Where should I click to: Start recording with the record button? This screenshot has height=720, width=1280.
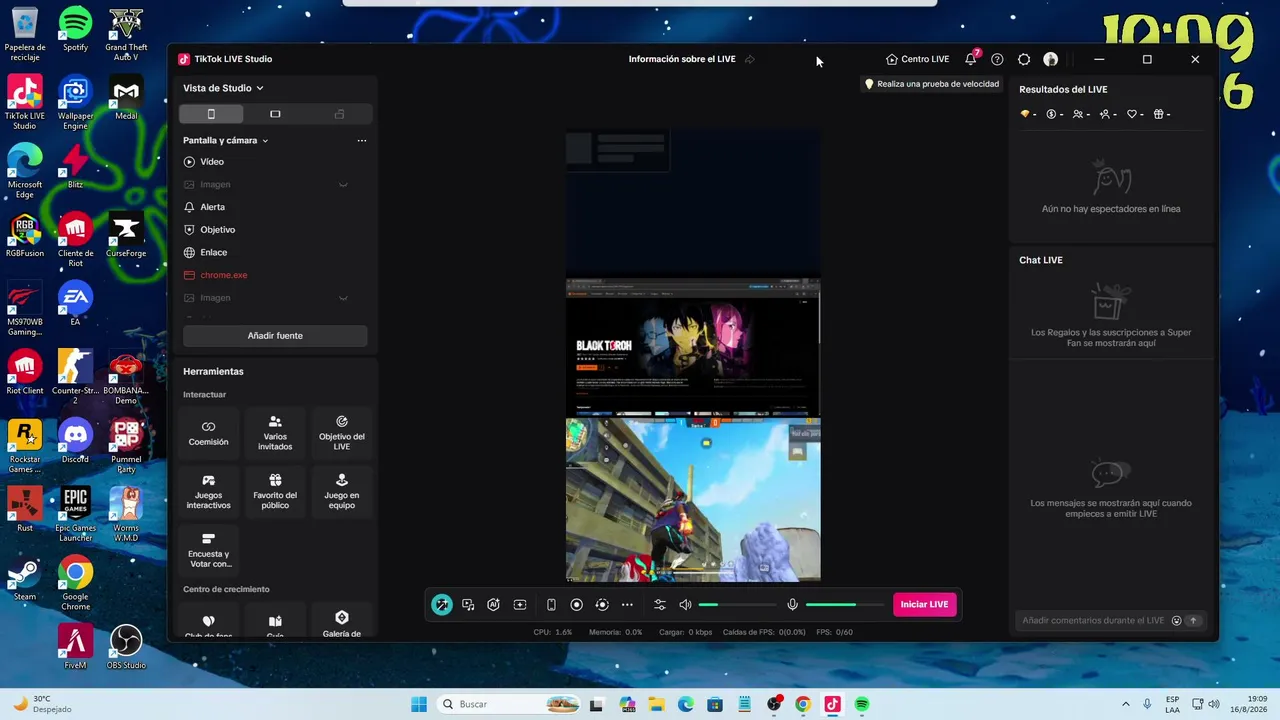pyautogui.click(x=576, y=604)
